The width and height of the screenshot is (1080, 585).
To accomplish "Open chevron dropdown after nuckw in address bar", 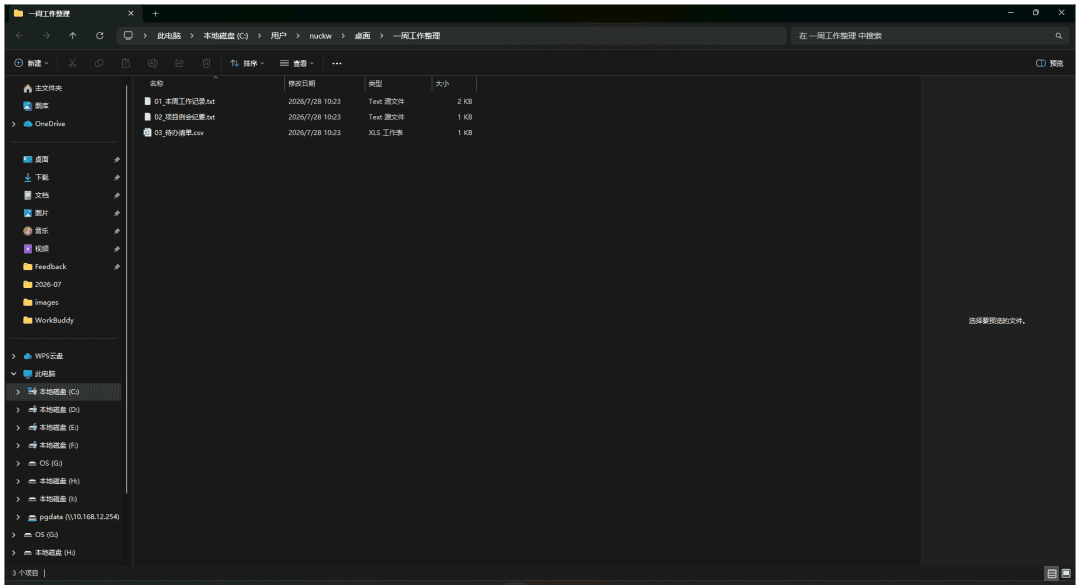I will coord(343,36).
